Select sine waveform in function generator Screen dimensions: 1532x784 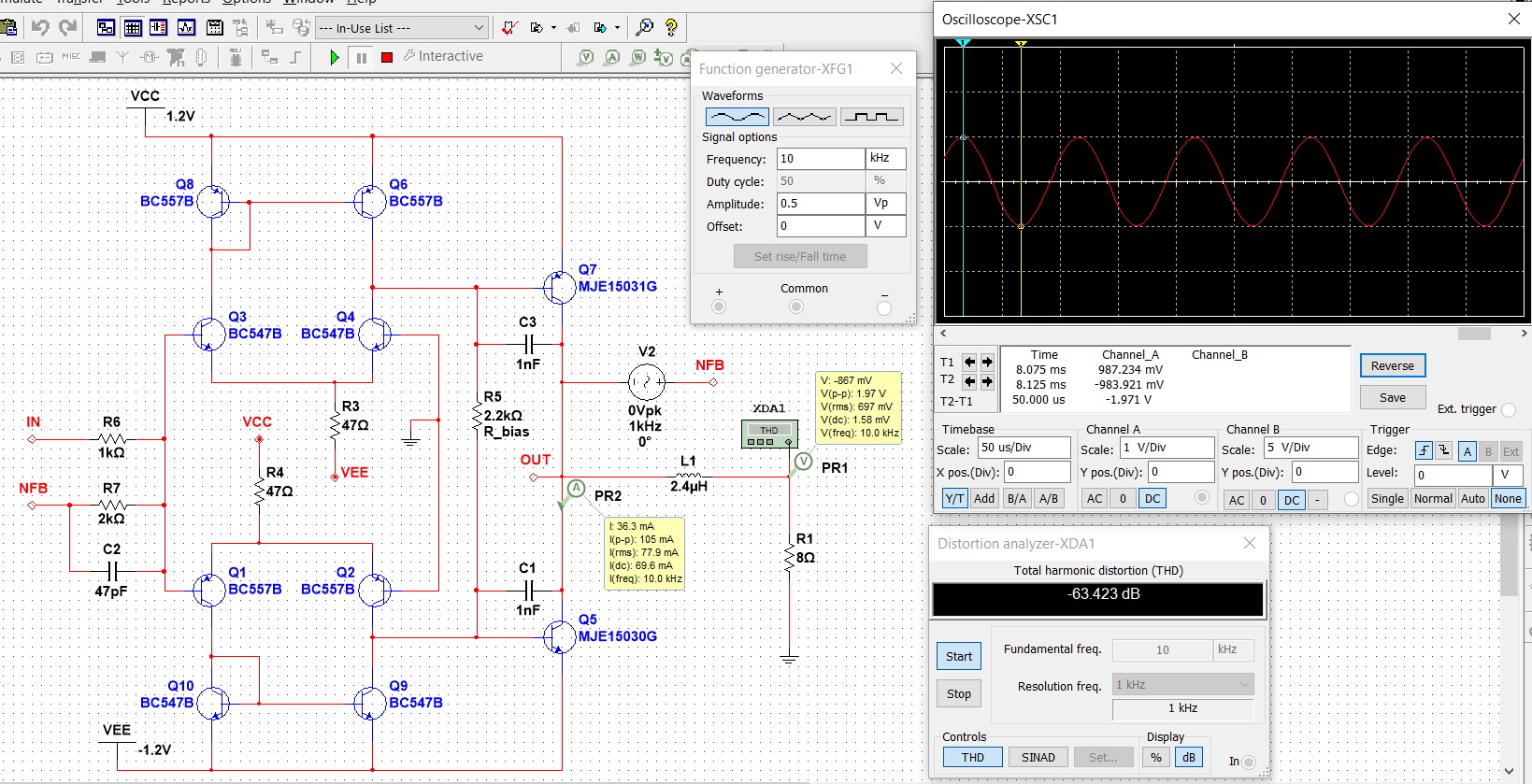tap(737, 117)
